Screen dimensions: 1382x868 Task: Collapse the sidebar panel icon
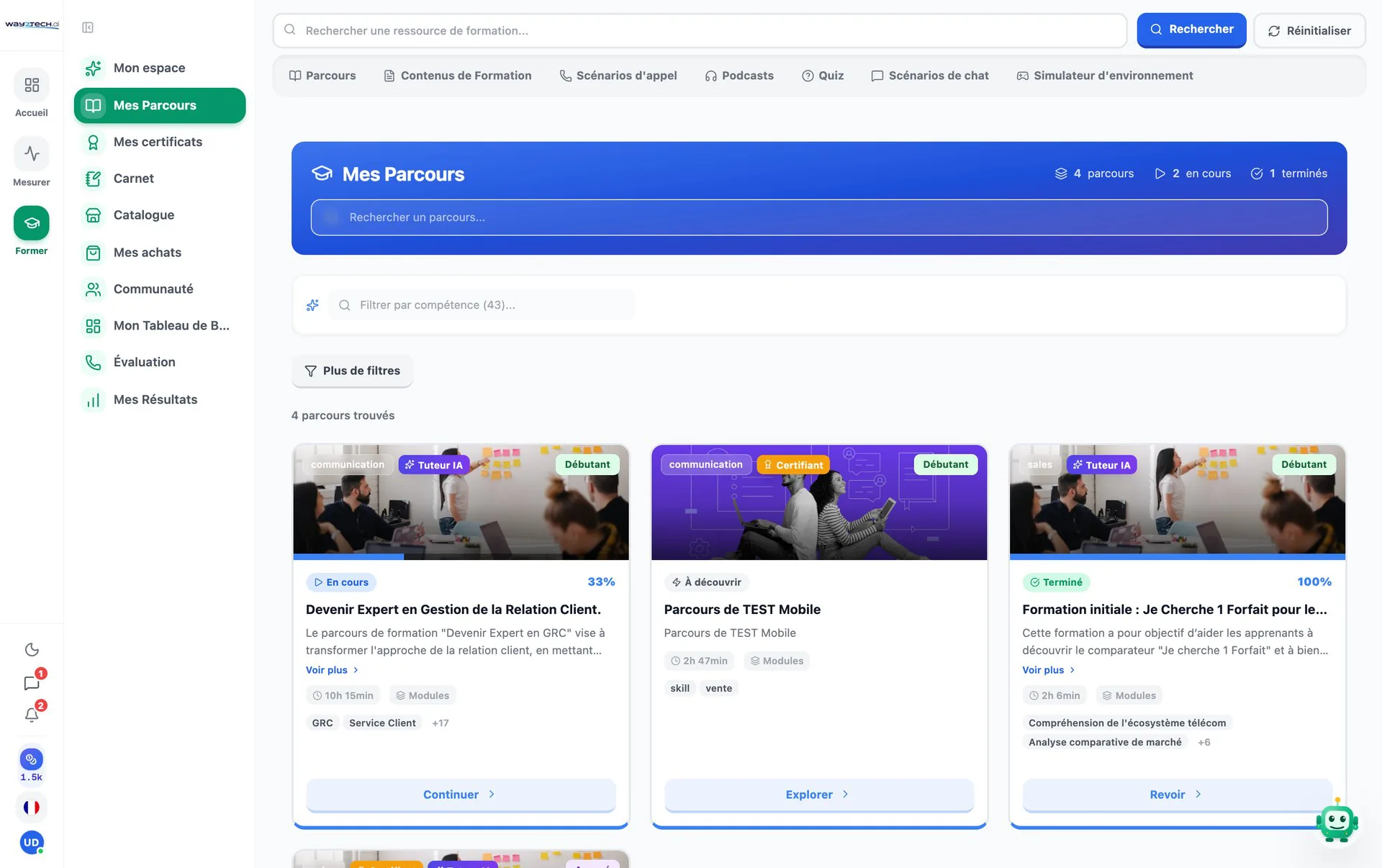pyautogui.click(x=88, y=27)
